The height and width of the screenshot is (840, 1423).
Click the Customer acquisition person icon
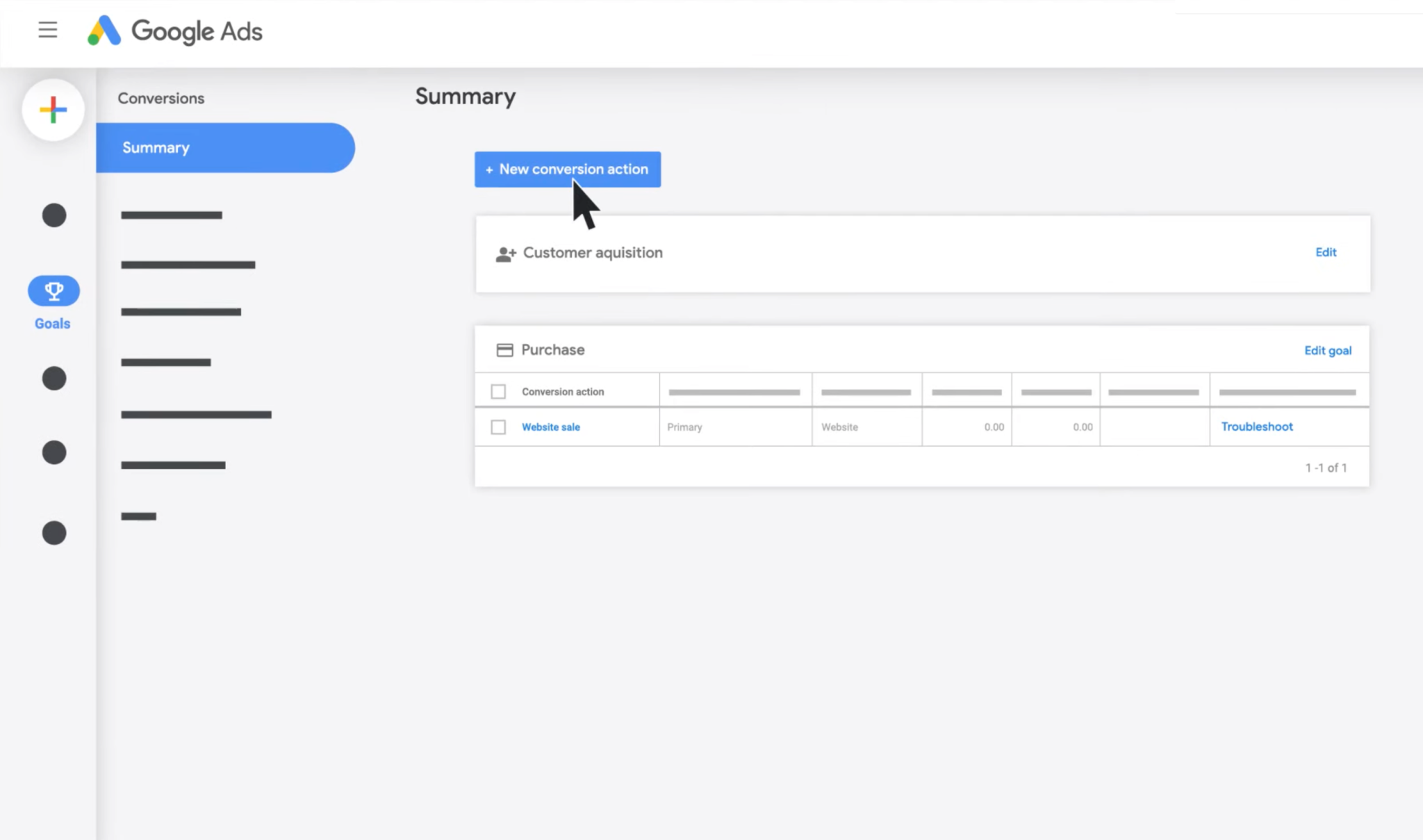504,253
